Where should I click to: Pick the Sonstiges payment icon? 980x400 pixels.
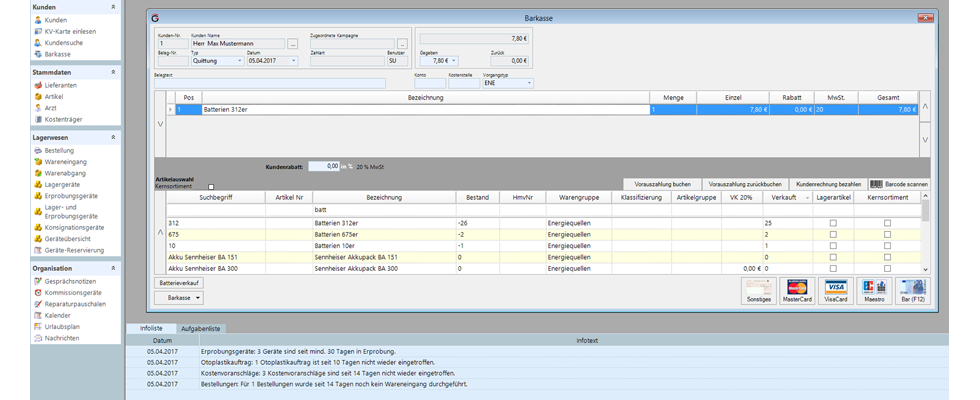click(x=759, y=291)
